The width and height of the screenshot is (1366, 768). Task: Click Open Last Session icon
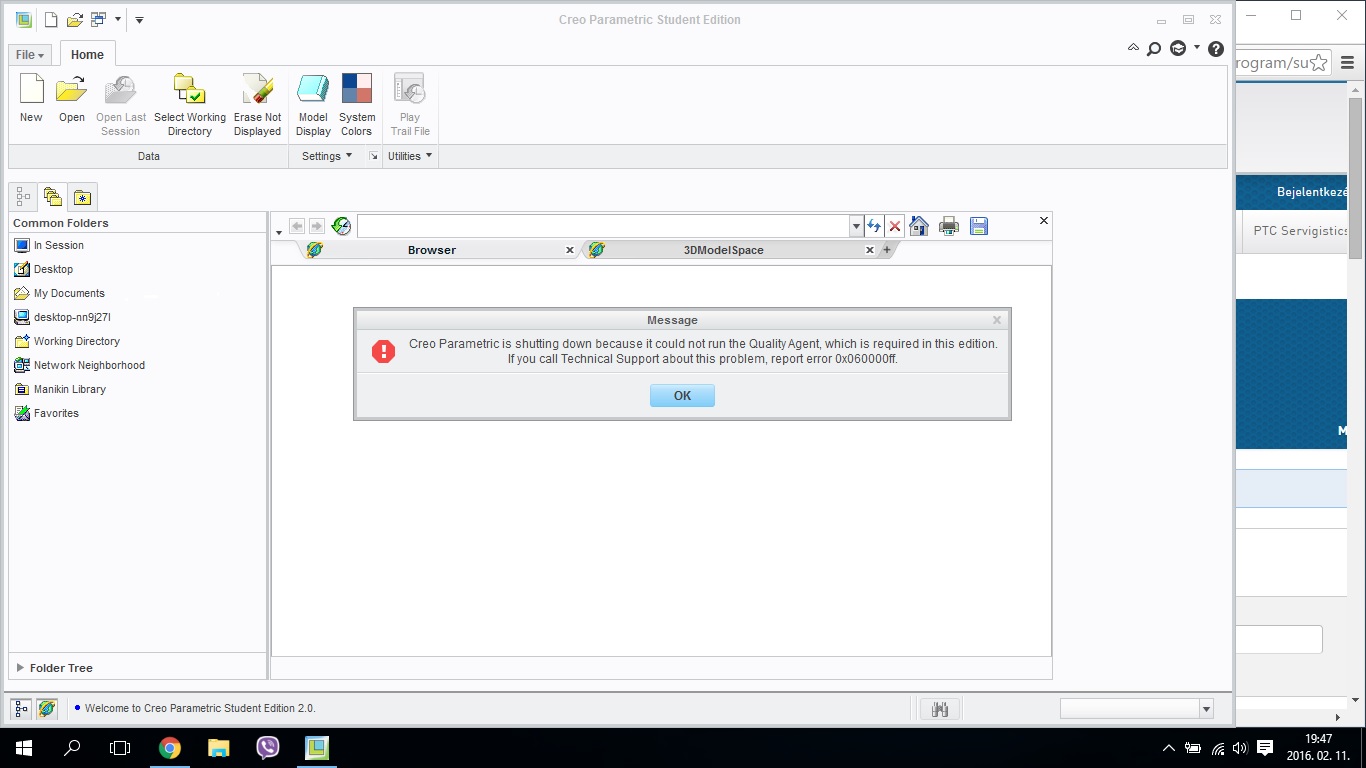point(121,89)
